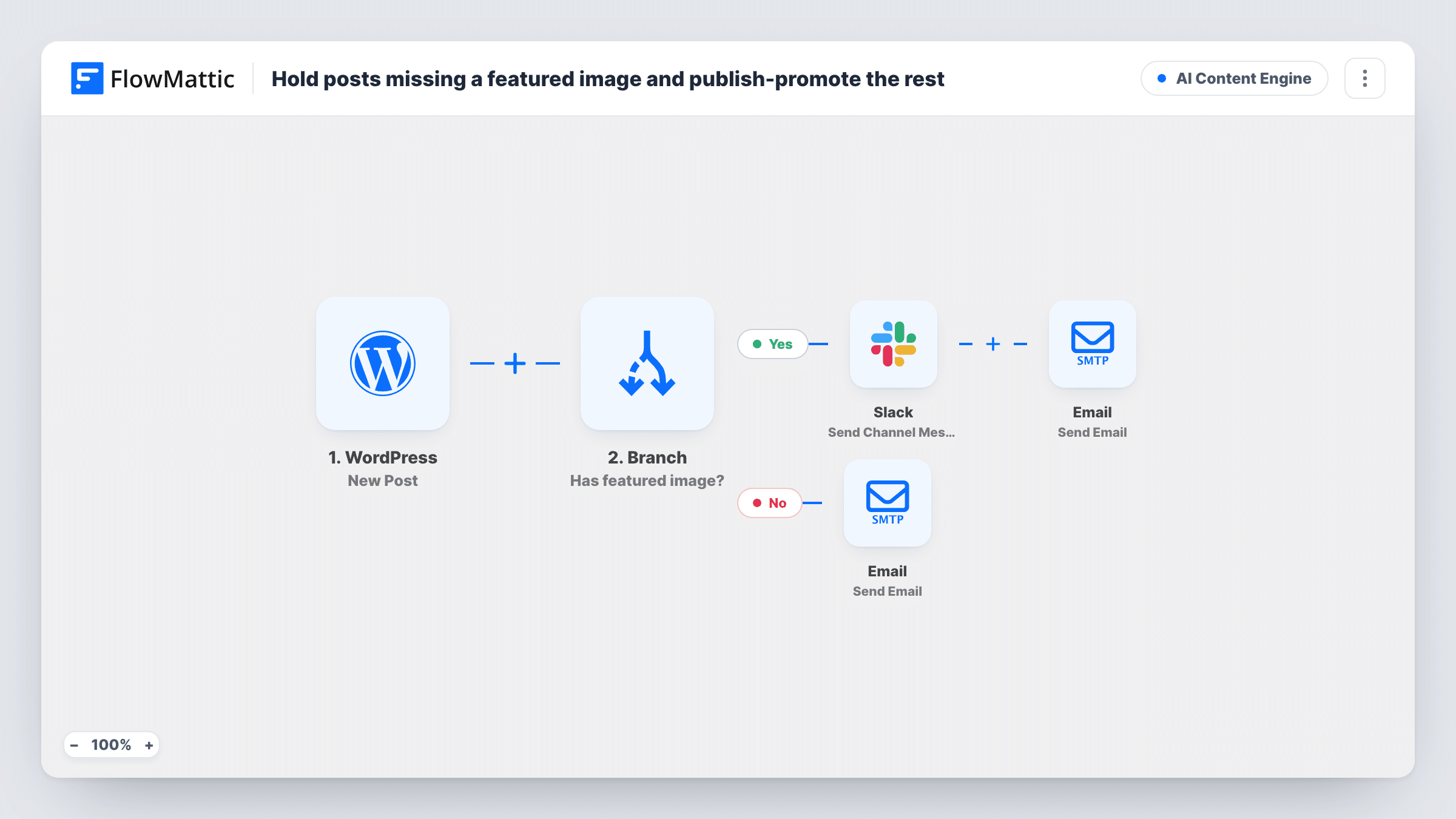Image resolution: width=1456 pixels, height=819 pixels.
Task: Click the '1. WordPress' label
Action: 383,457
